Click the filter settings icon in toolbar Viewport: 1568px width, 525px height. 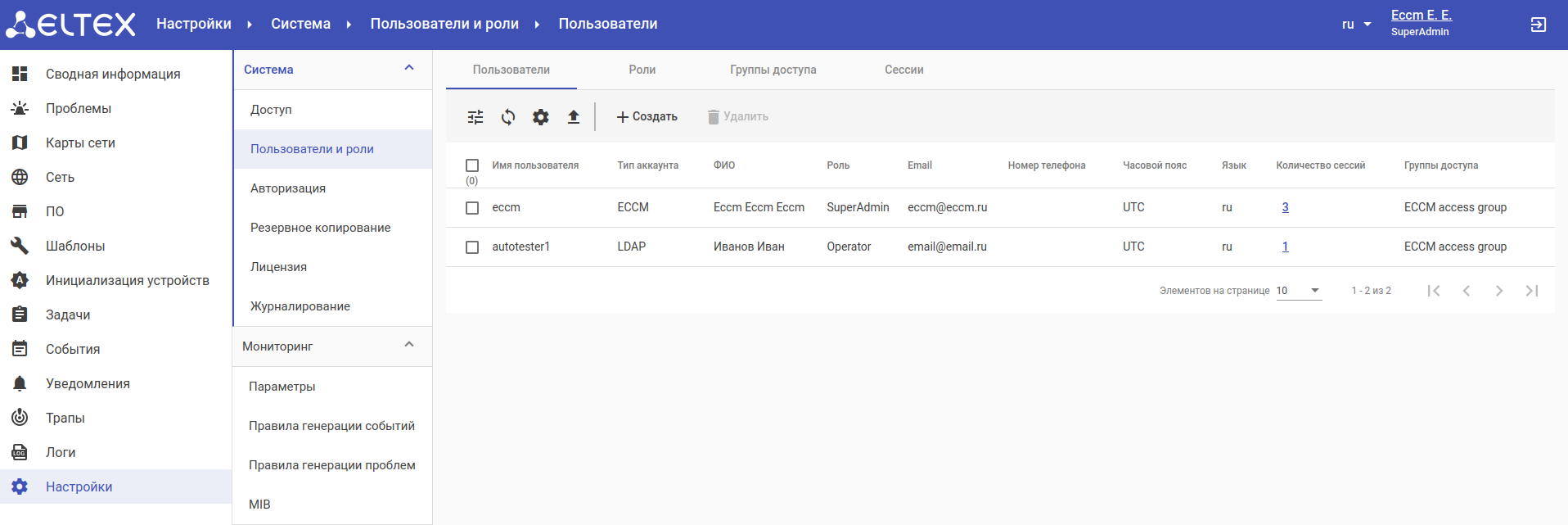pos(475,117)
